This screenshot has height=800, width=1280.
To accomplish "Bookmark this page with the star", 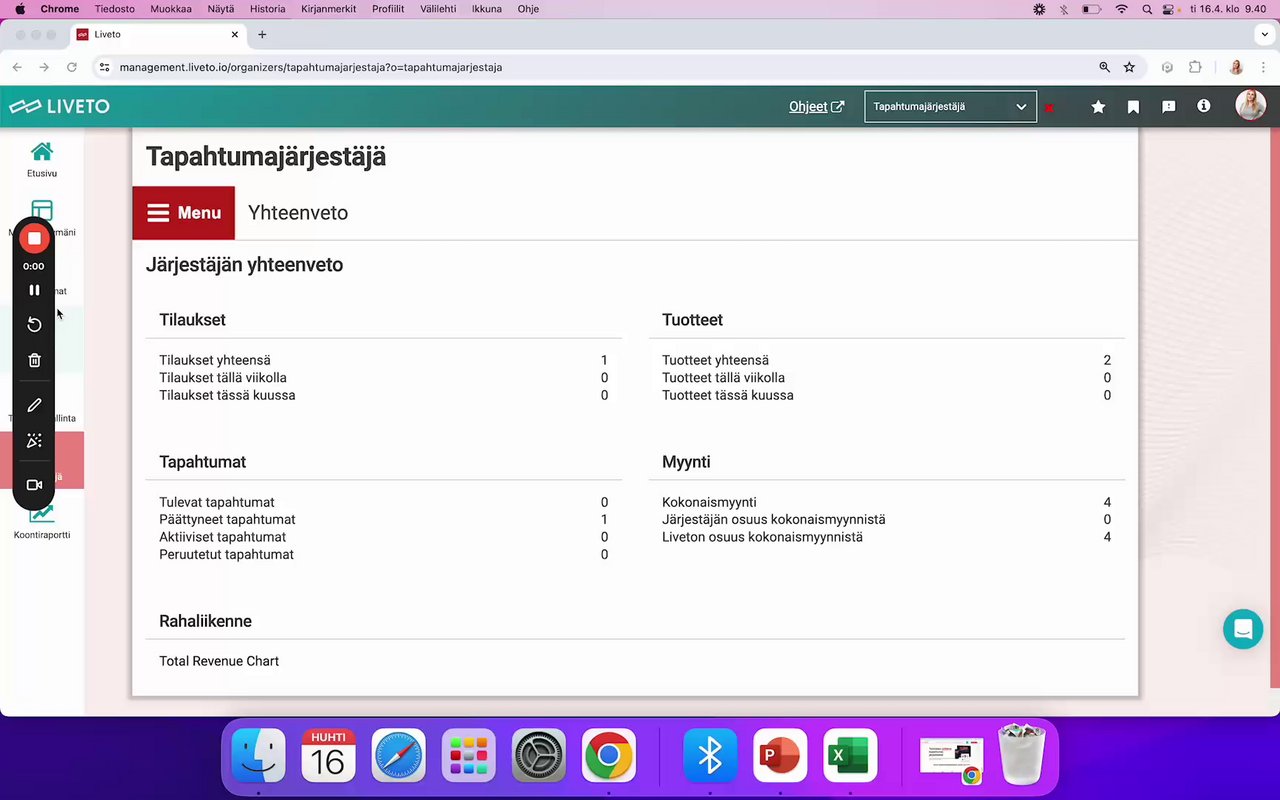I will pyautogui.click(x=1129, y=67).
